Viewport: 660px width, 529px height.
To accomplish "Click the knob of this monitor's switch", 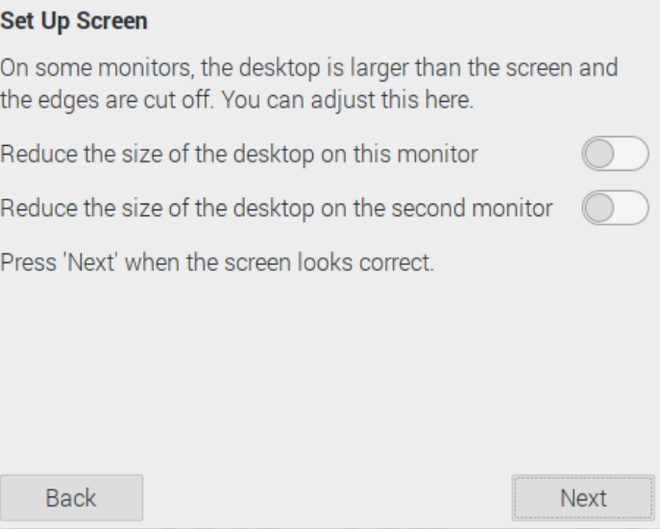I will click(600, 155).
